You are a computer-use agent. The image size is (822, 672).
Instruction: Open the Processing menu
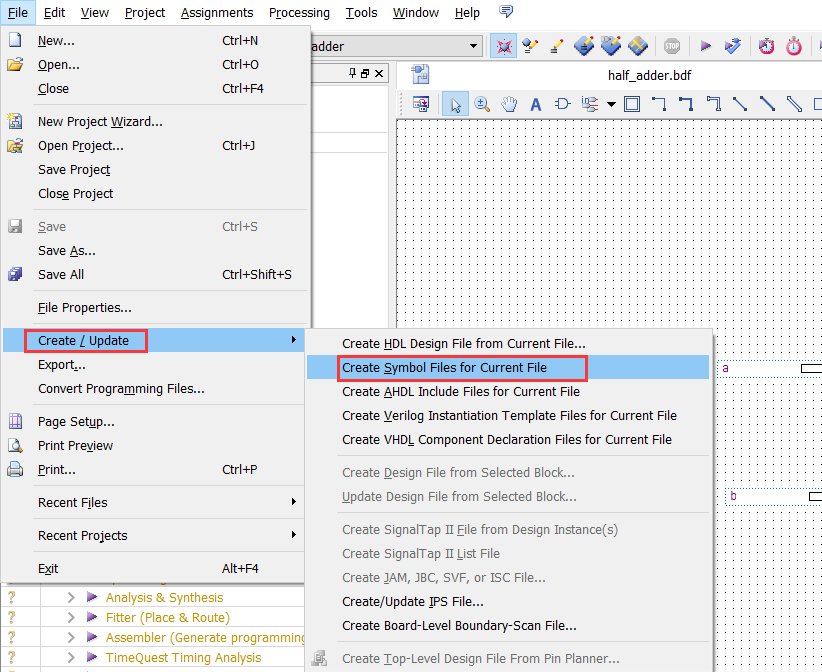tap(299, 13)
